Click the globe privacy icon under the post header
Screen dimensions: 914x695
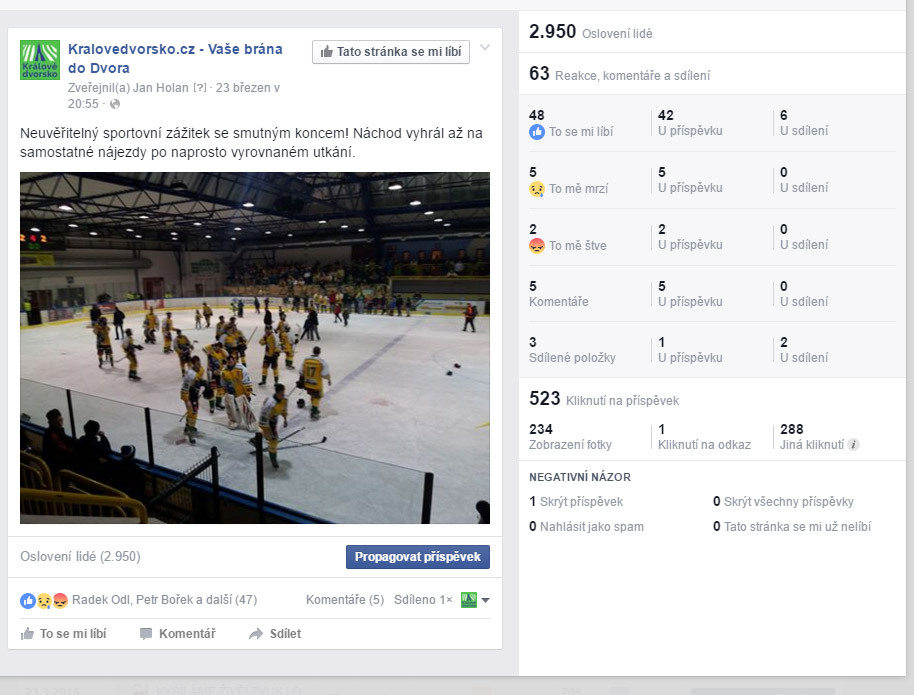tap(115, 104)
